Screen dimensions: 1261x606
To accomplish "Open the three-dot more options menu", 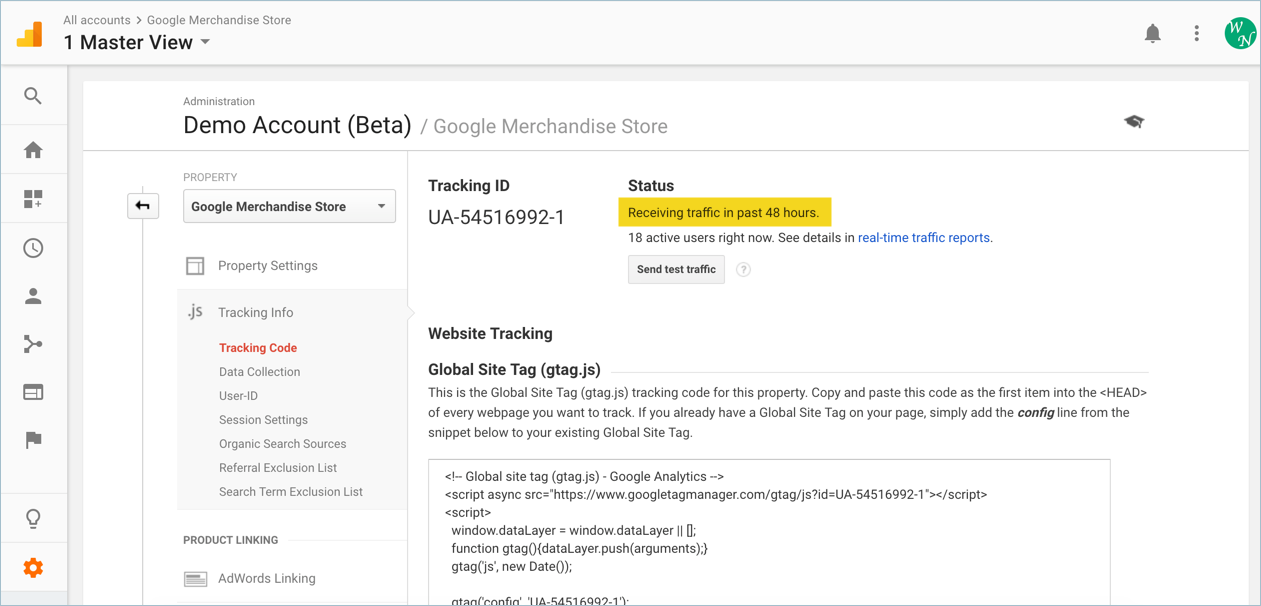I will [x=1196, y=34].
